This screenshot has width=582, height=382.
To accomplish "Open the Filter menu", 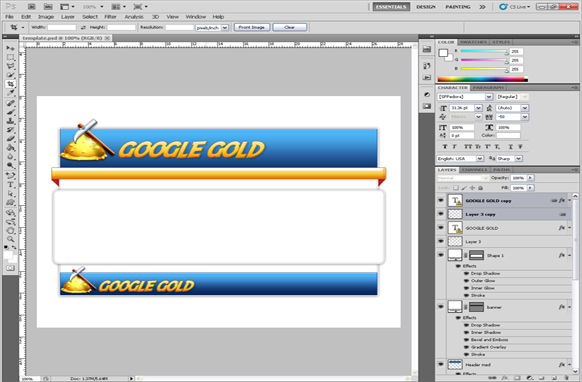I will click(x=110, y=17).
